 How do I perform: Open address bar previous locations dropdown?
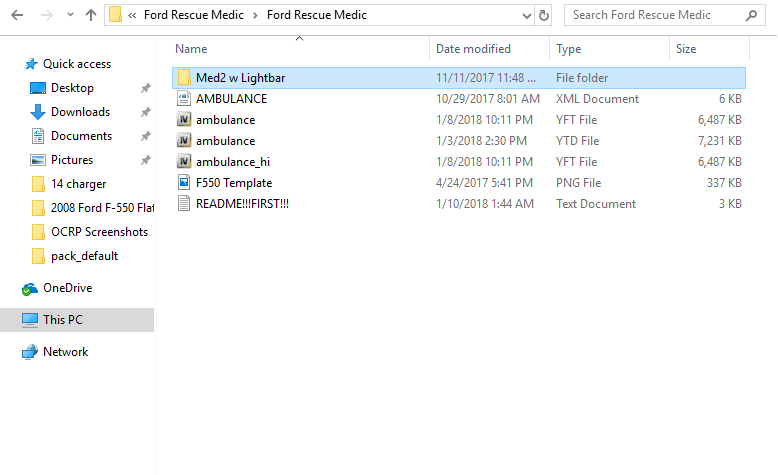click(526, 16)
